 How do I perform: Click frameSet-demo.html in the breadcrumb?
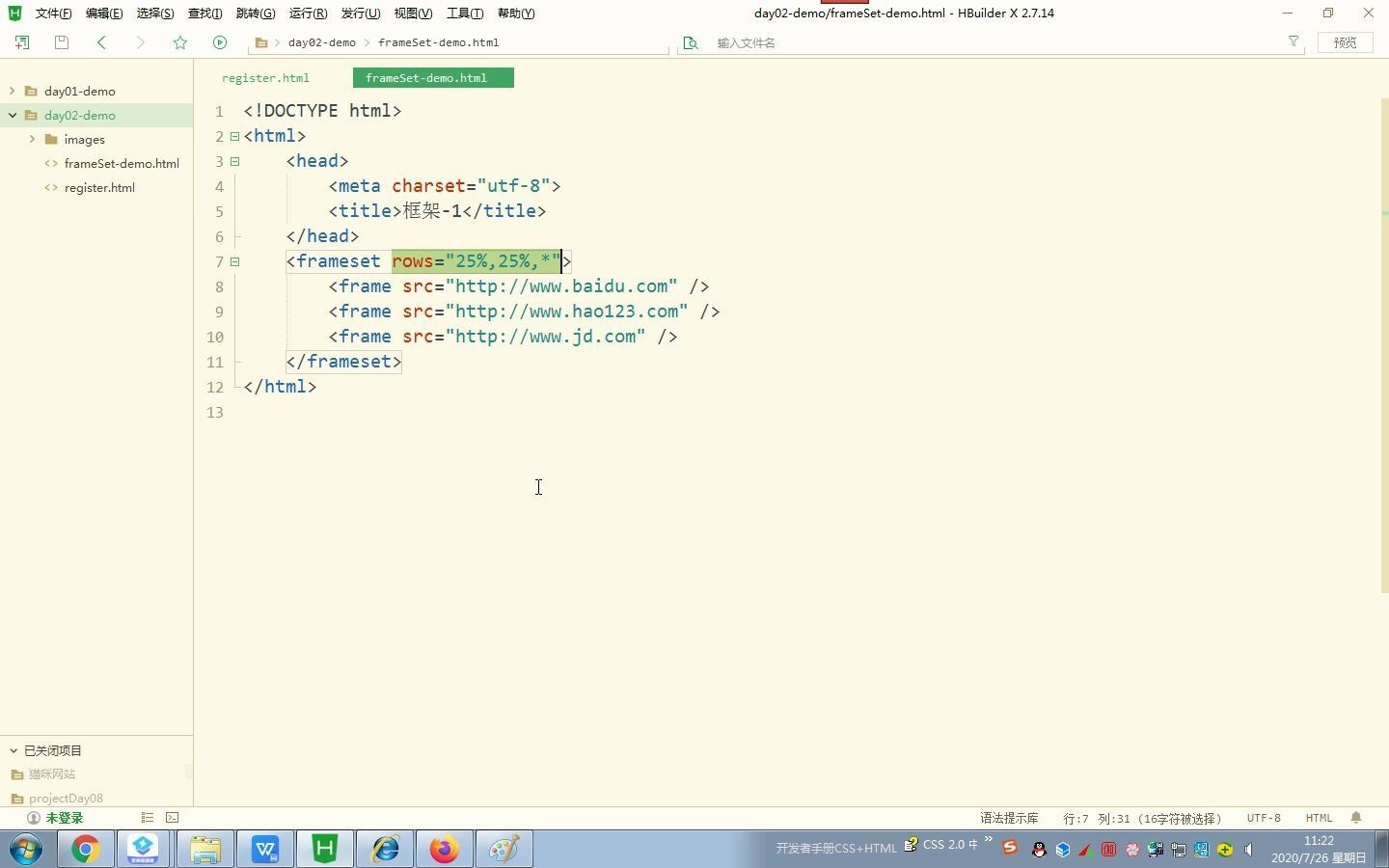coord(439,42)
